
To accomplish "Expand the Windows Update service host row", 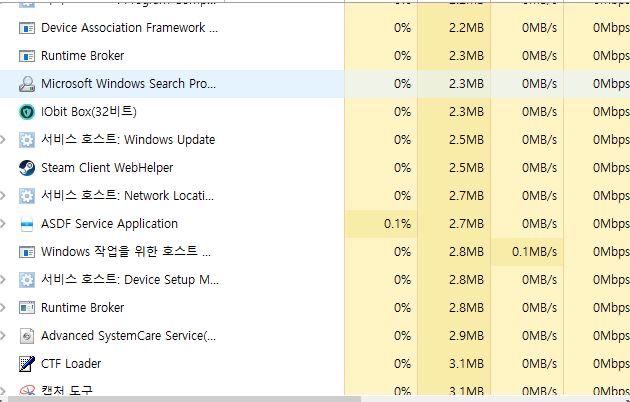I will pyautogui.click(x=5, y=140).
